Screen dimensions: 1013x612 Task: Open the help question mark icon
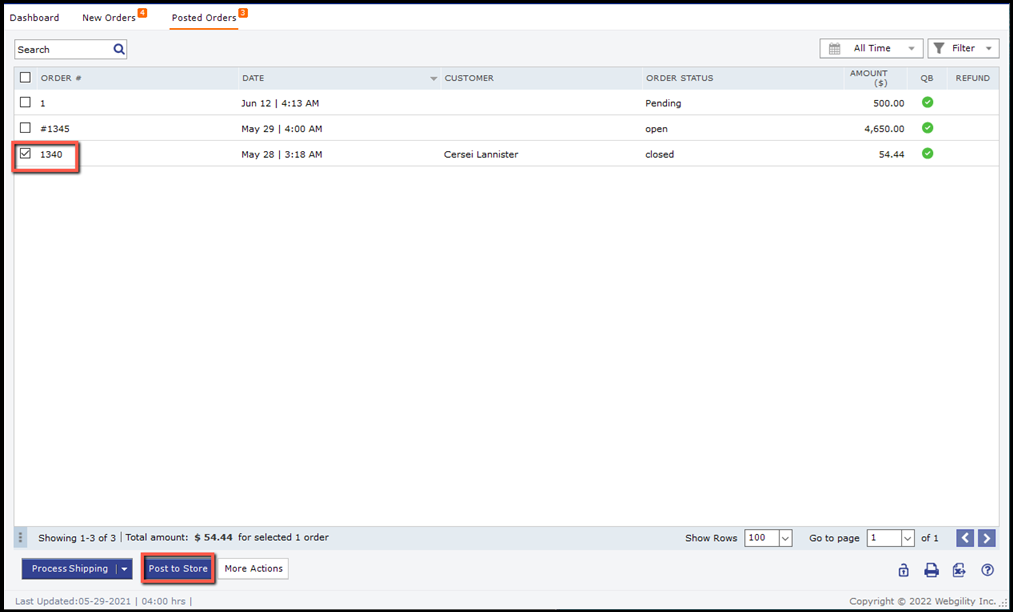[x=987, y=570]
